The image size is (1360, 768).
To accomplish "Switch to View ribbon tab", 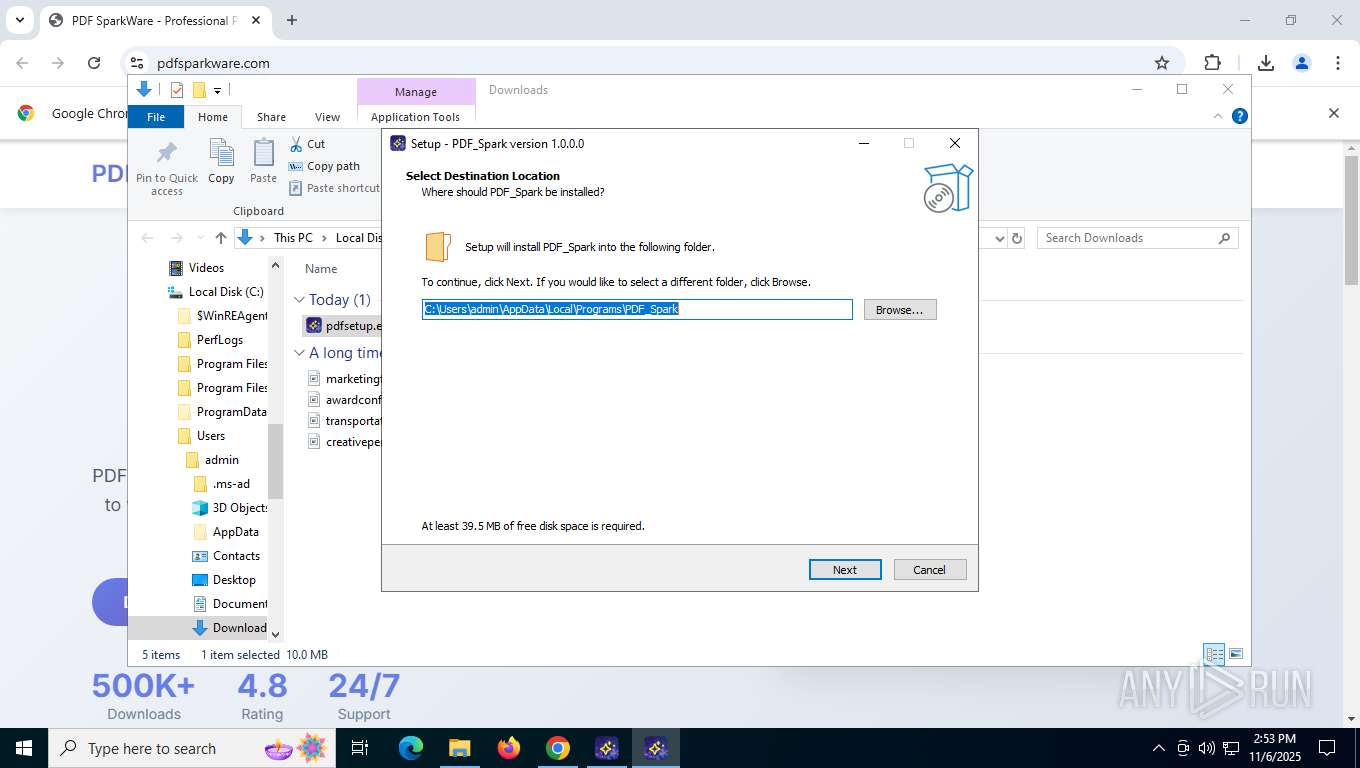I will click(327, 117).
